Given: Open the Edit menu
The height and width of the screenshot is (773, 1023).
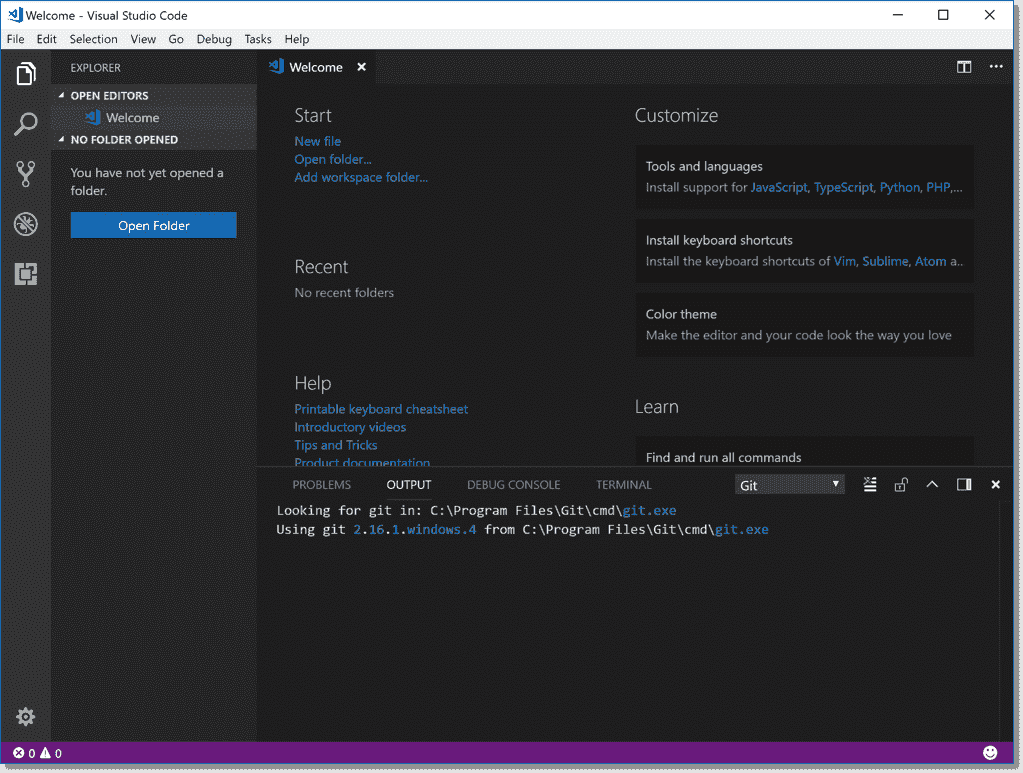Looking at the screenshot, I should coord(46,39).
